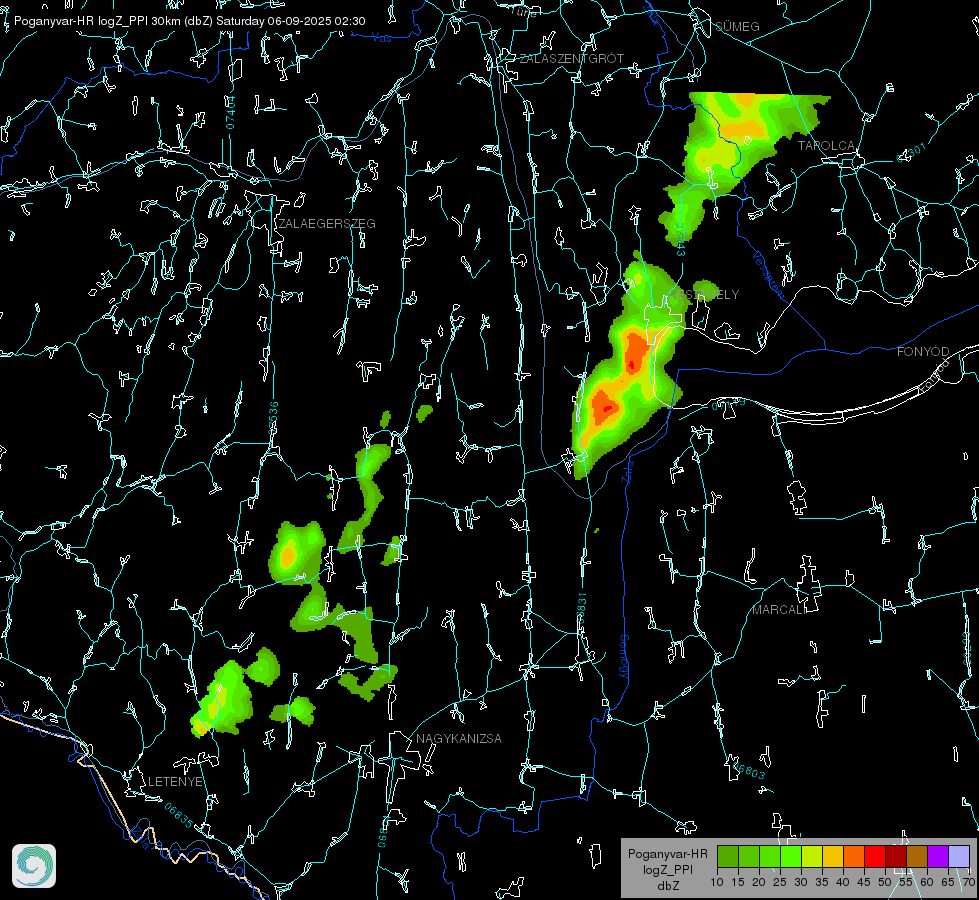Click the 30–35 dBZ yellow-green swatch
This screenshot has height=900, width=979.
pos(812,856)
